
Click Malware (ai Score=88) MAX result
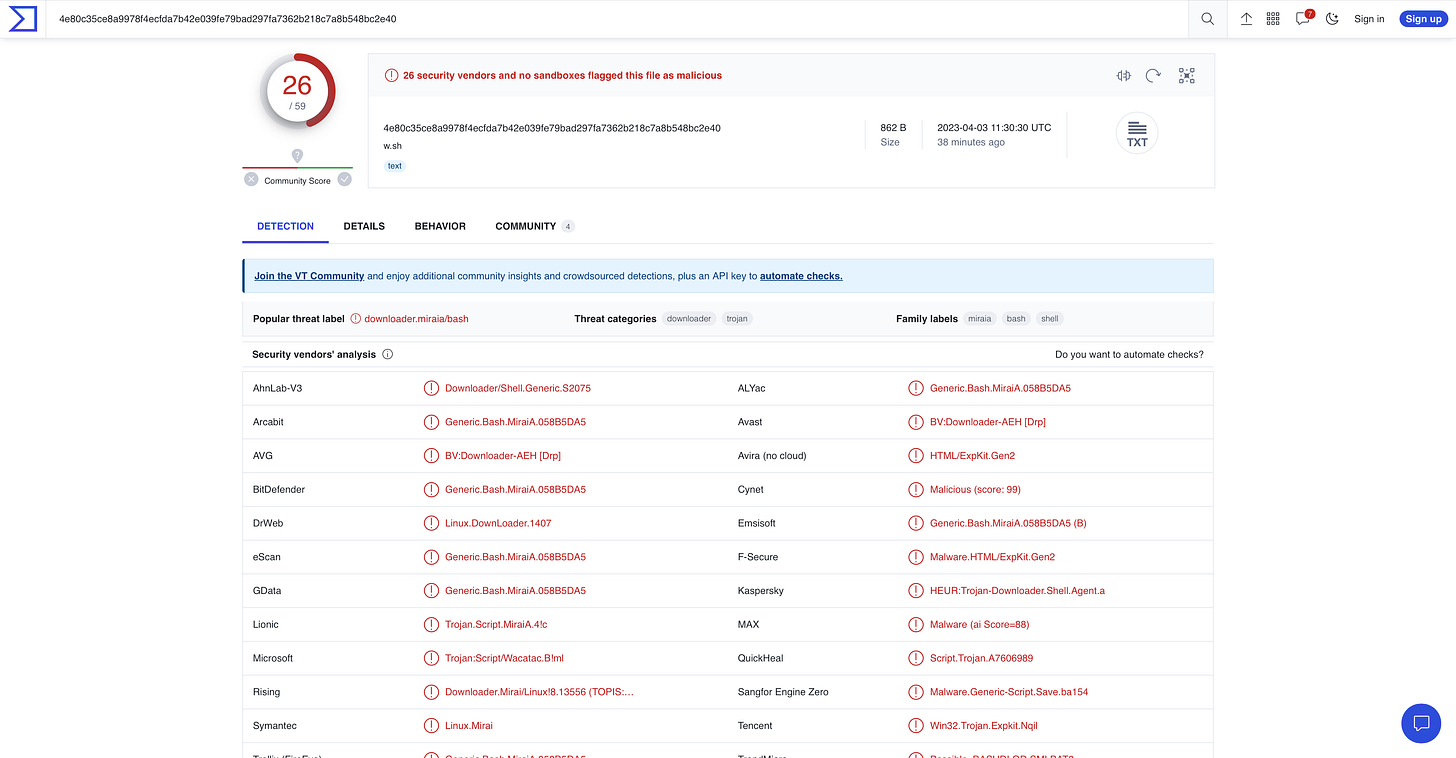tap(979, 625)
